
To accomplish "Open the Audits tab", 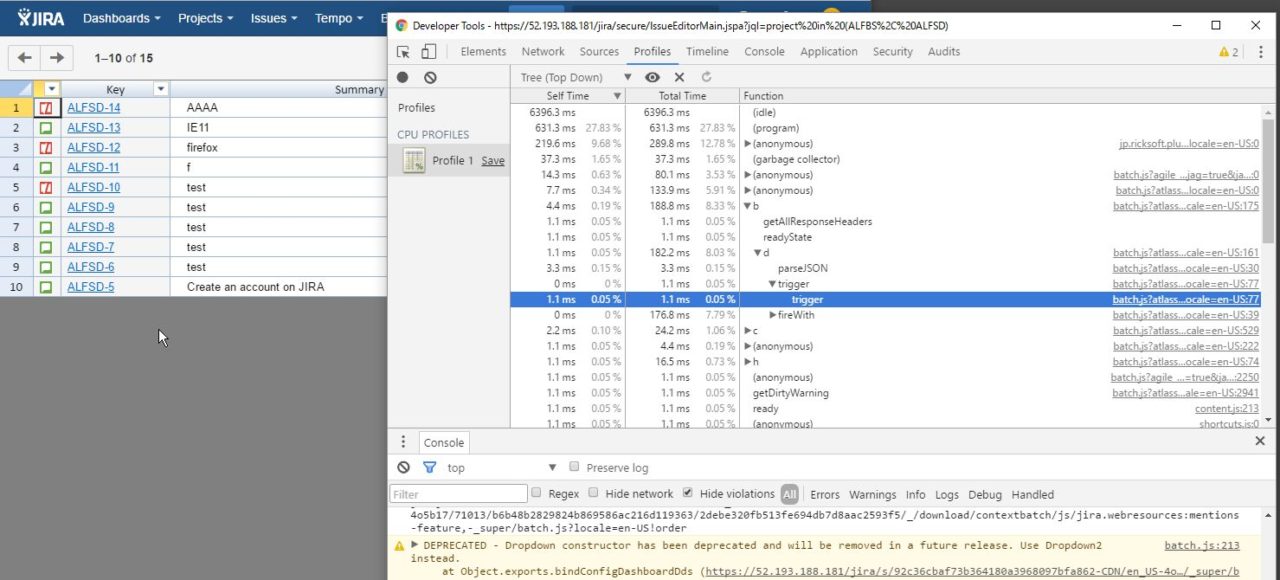I will (944, 52).
